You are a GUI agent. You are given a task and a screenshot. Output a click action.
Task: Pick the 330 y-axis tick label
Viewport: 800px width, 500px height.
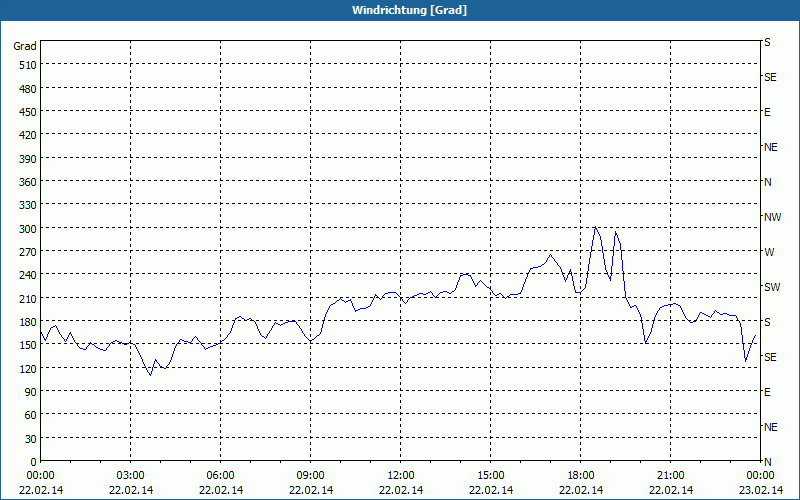tap(29, 205)
